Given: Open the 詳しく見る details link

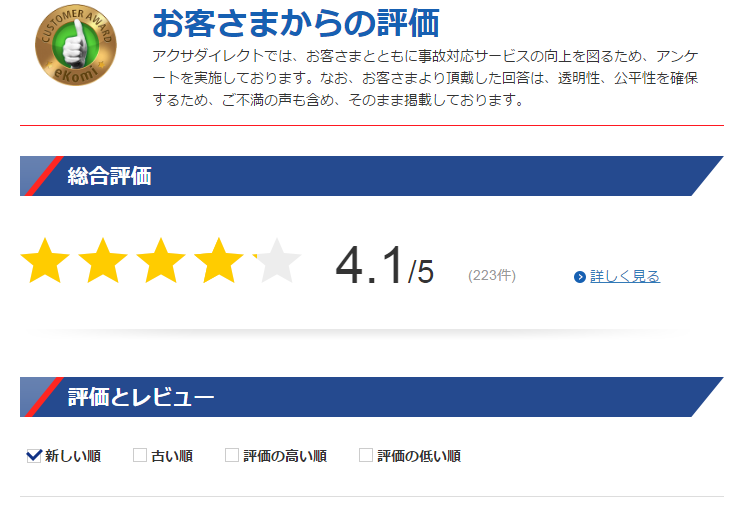Looking at the screenshot, I should click(625, 276).
